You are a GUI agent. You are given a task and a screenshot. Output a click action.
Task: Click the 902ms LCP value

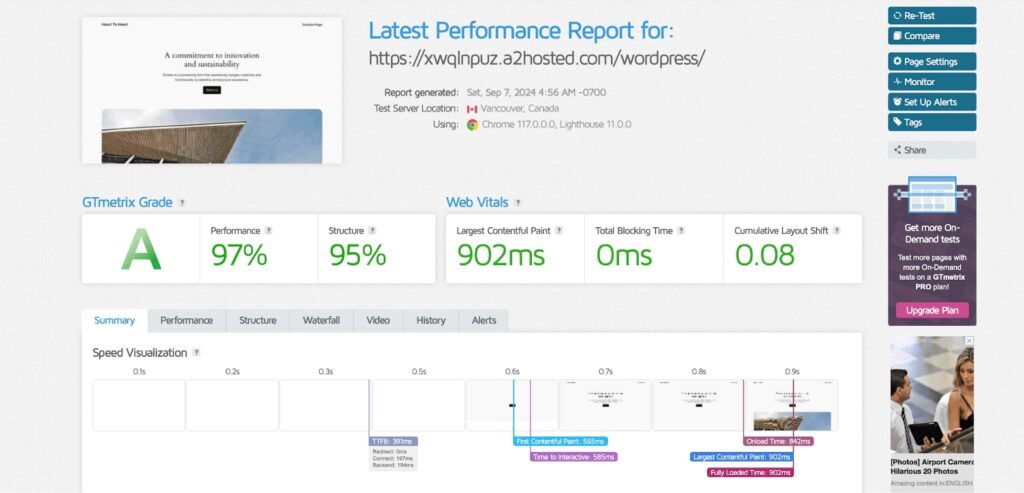pyautogui.click(x=500, y=255)
